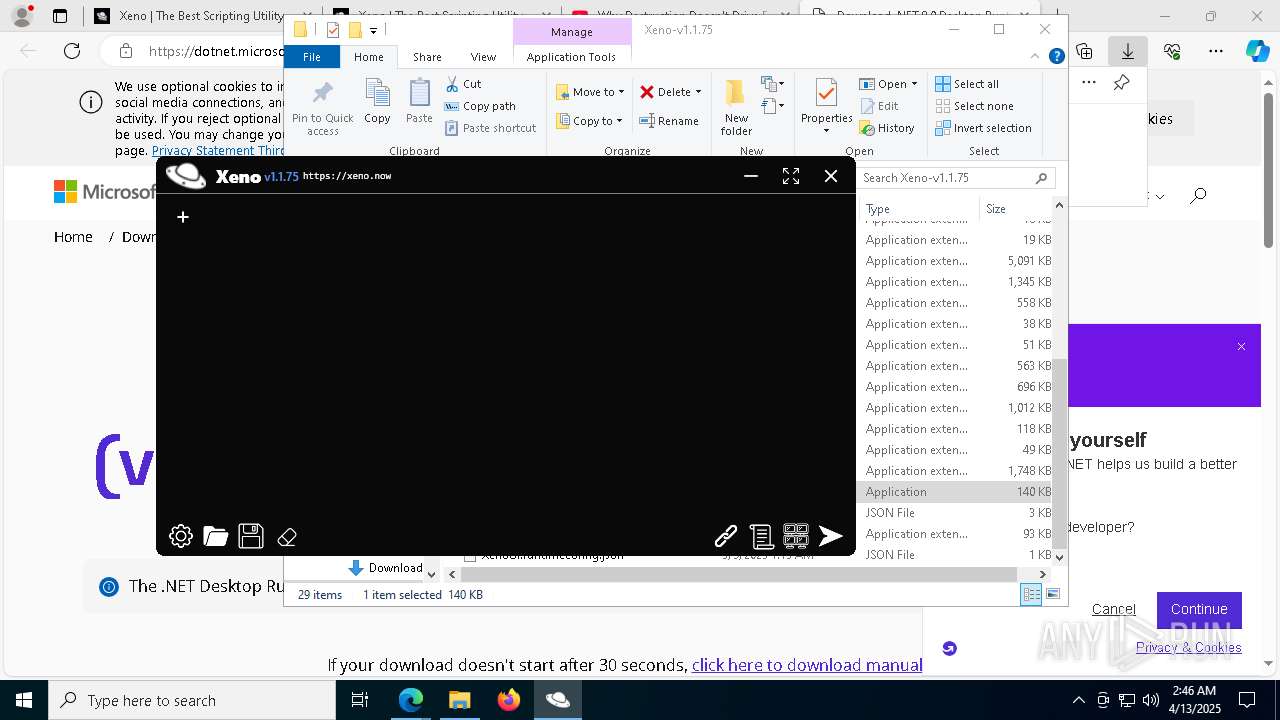Clear the editor with eraser icon
This screenshot has width=1280, height=720.
287,537
